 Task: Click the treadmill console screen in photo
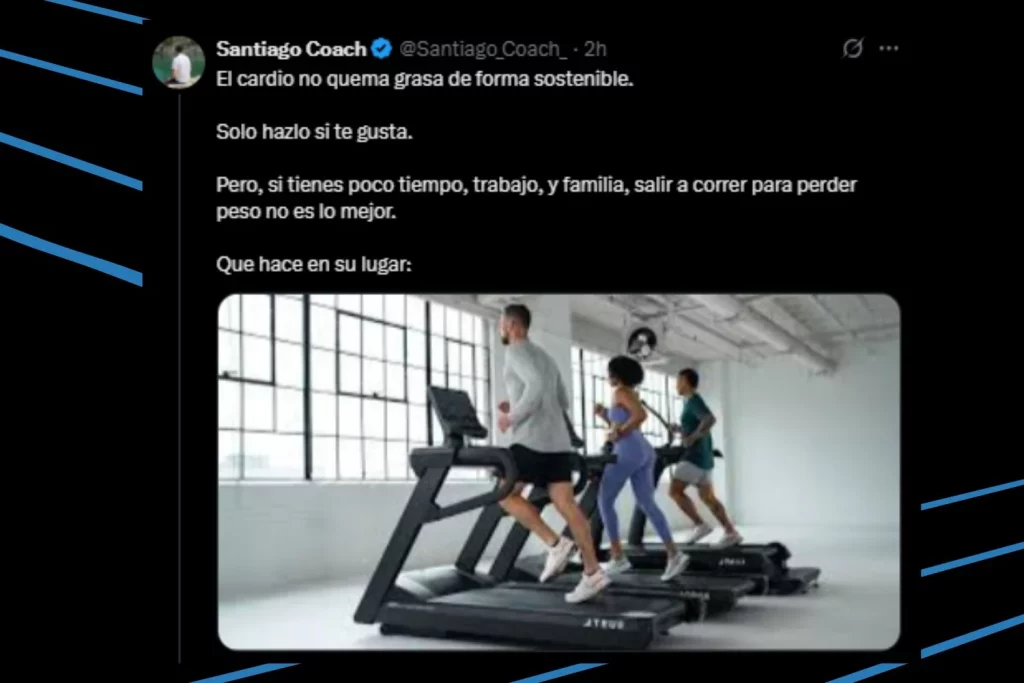(x=456, y=411)
